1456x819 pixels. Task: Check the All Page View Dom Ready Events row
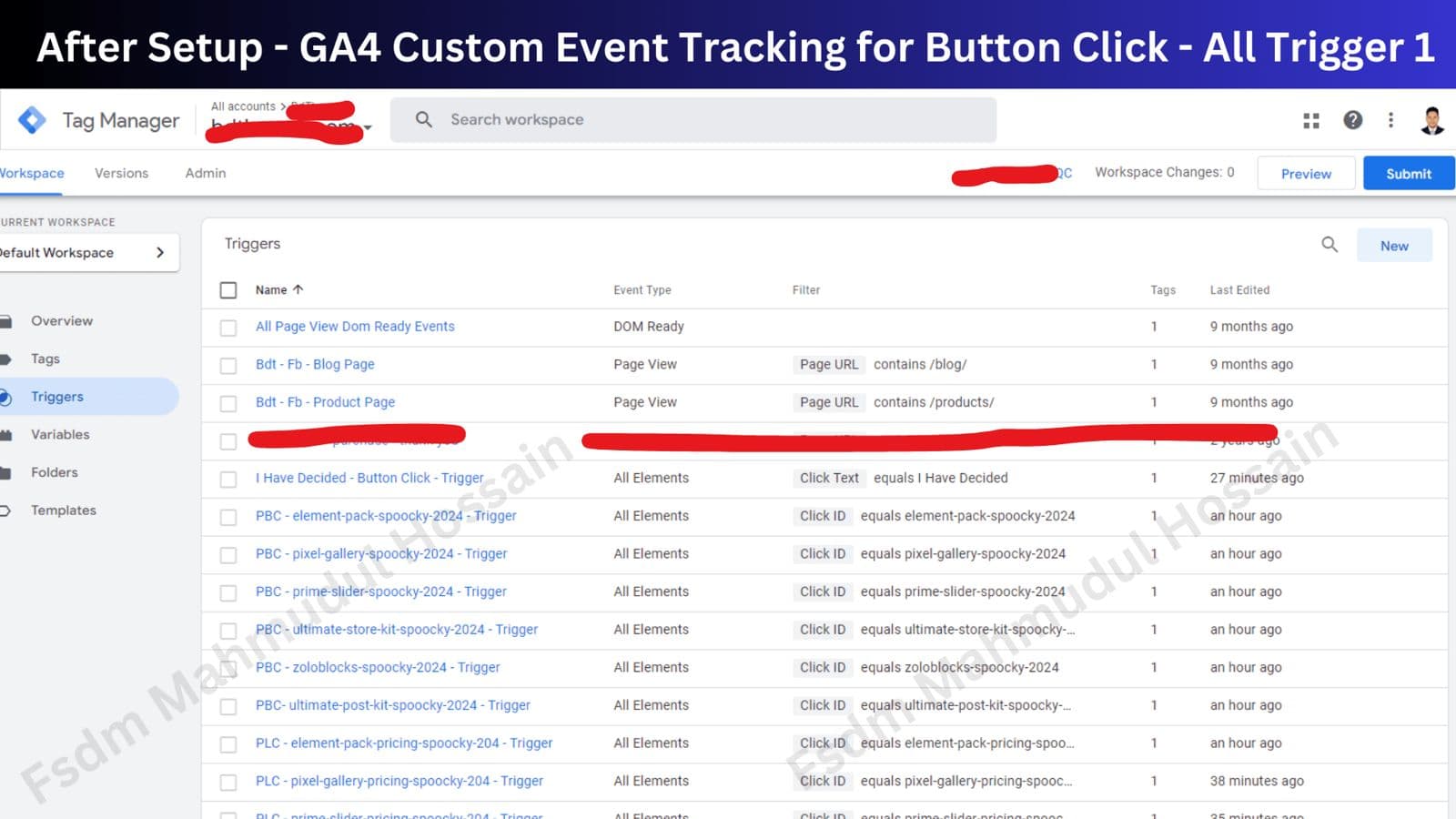click(228, 328)
